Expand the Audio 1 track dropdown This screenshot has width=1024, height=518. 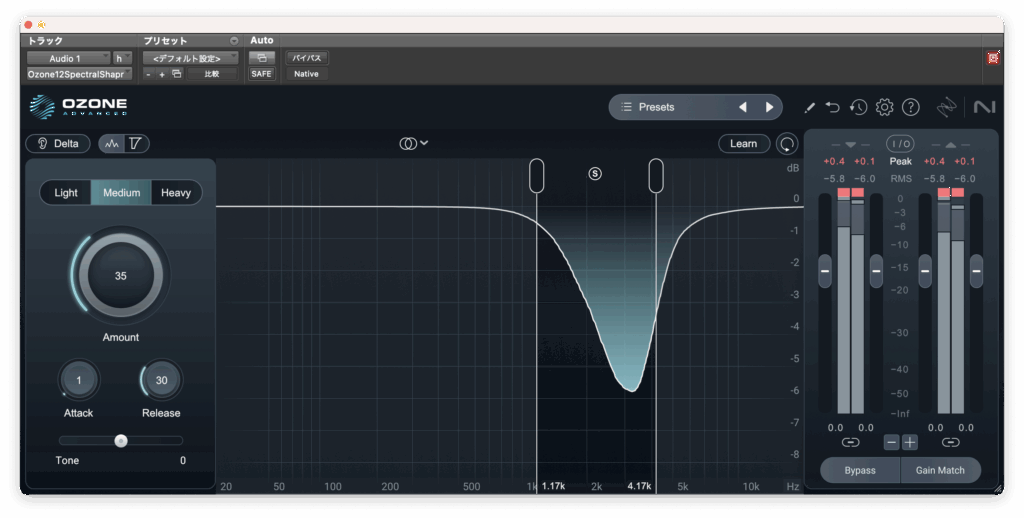pyautogui.click(x=69, y=58)
